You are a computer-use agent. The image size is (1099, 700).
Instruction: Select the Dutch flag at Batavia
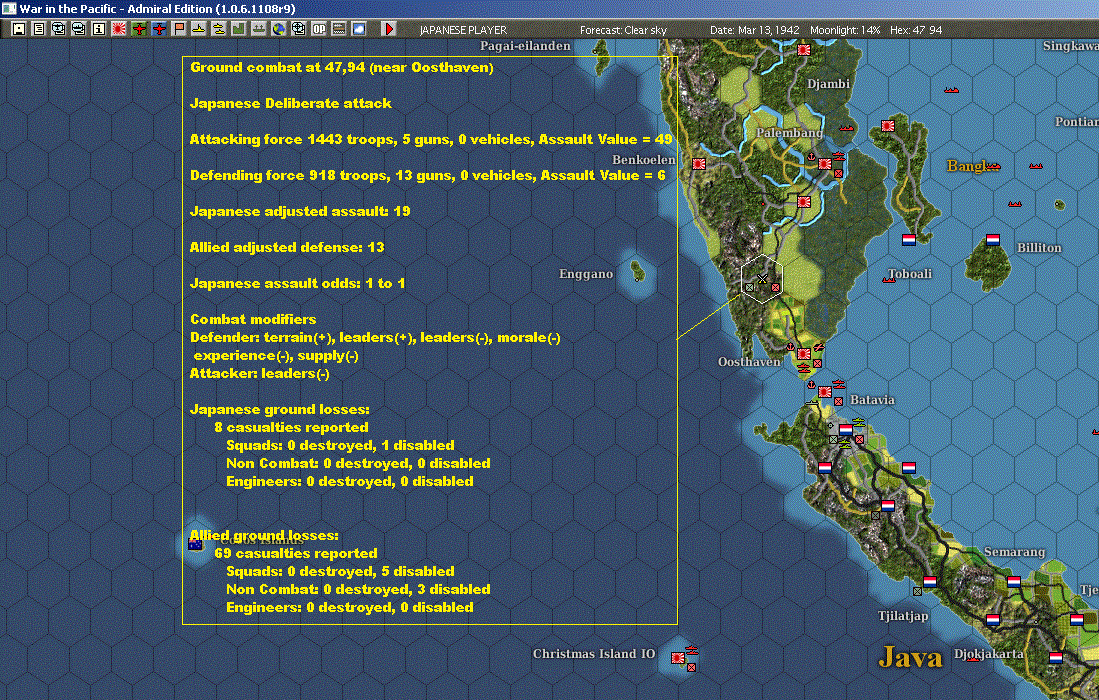(846, 430)
